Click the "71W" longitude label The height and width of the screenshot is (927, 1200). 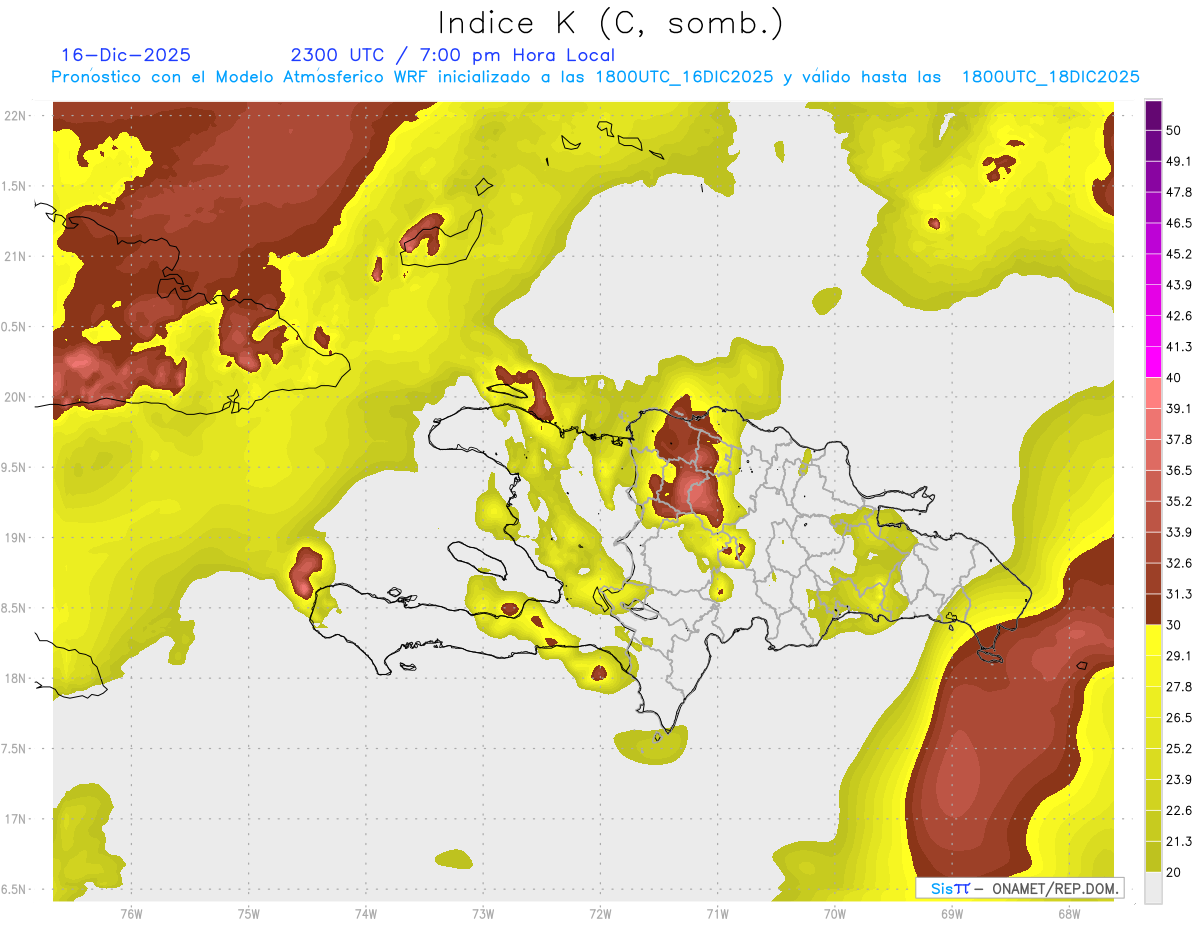coord(717,914)
